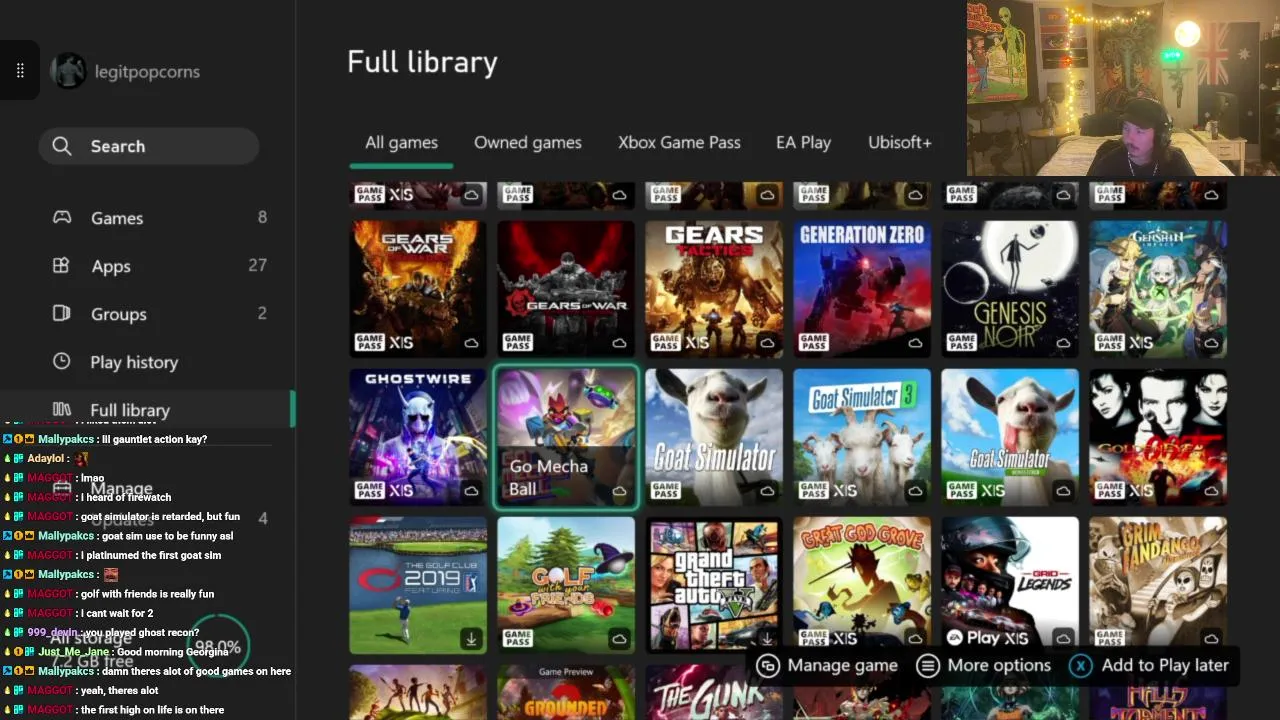The height and width of the screenshot is (720, 1280).
Task: Open the Ubisoft+ tab
Action: click(900, 142)
